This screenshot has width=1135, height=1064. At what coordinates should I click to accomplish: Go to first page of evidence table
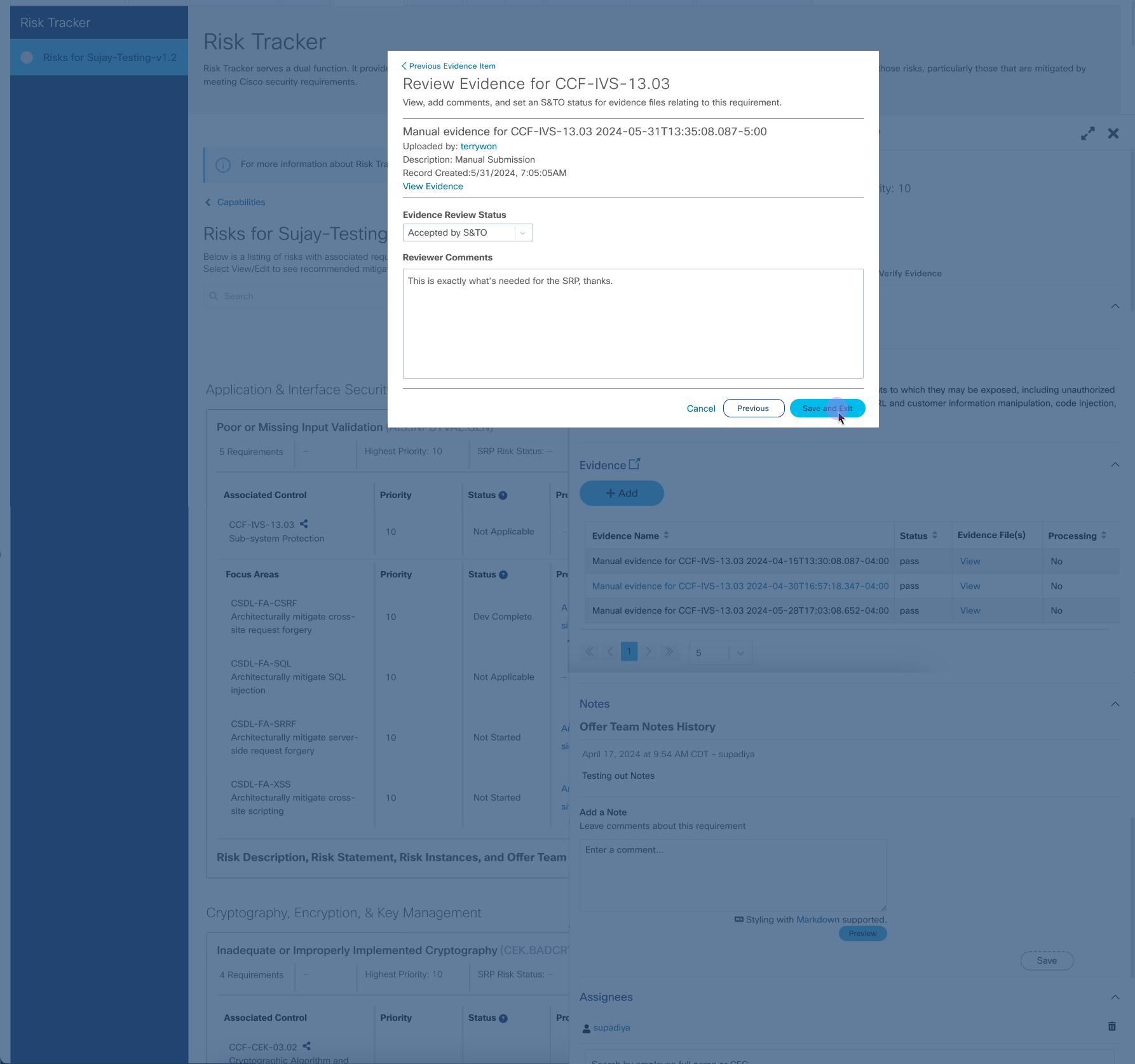(x=589, y=651)
